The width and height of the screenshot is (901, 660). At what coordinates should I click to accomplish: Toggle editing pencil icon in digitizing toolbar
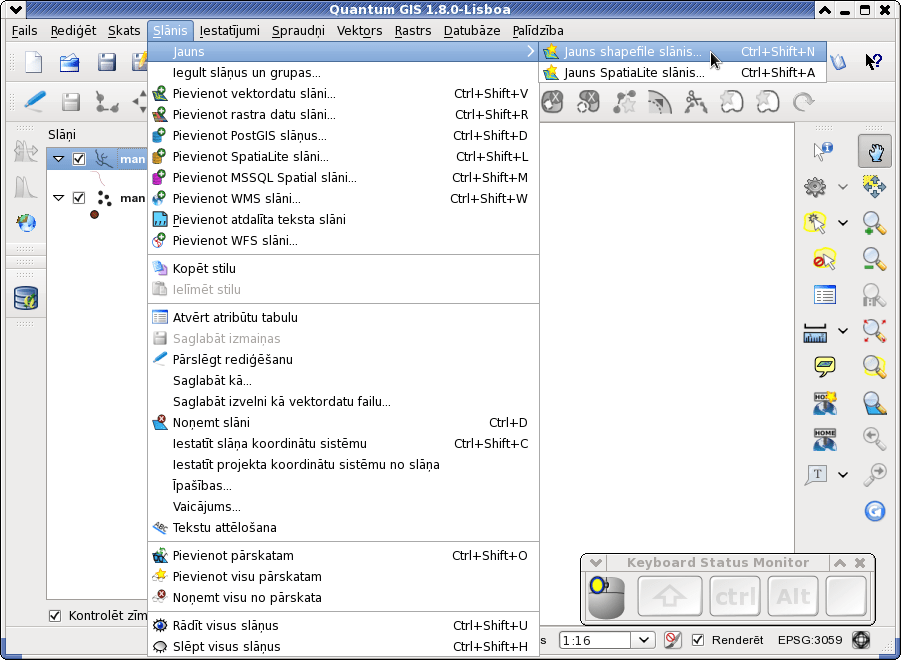pos(34,102)
